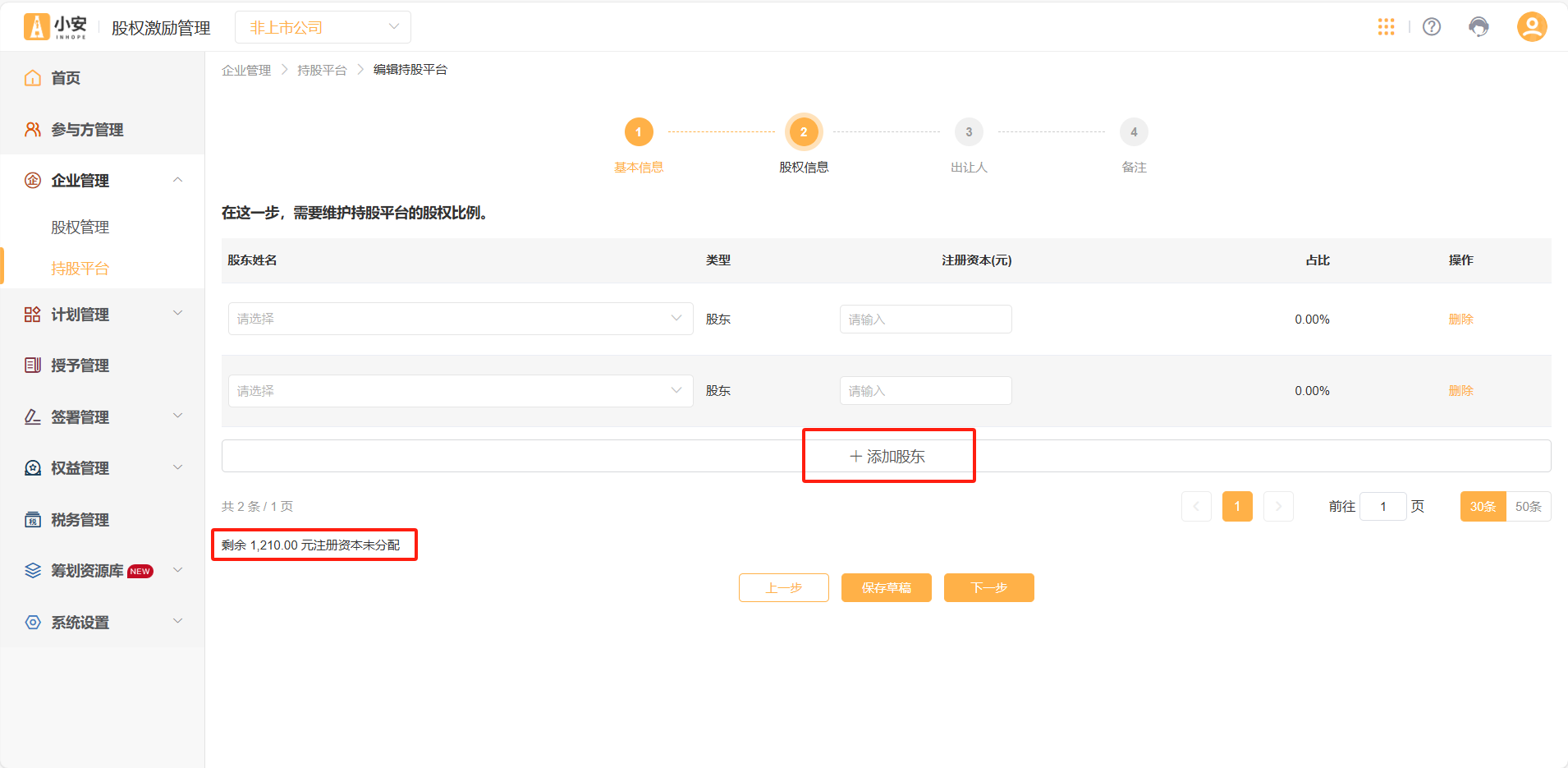Click the 税务管理 icon
This screenshot has width=1568, height=768.
[33, 520]
